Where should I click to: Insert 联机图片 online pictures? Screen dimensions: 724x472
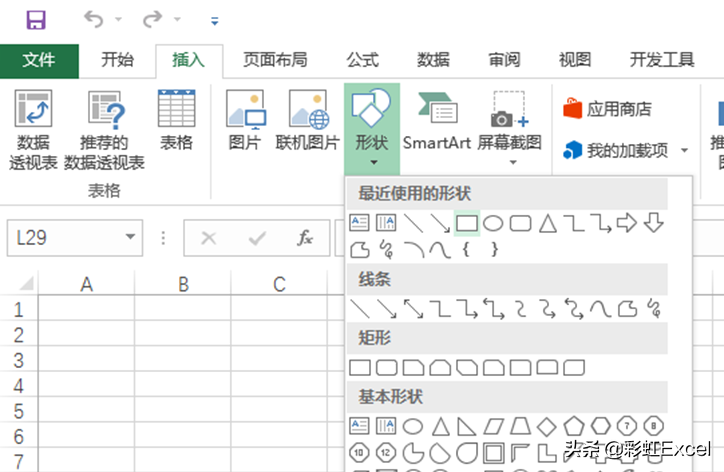[308, 121]
